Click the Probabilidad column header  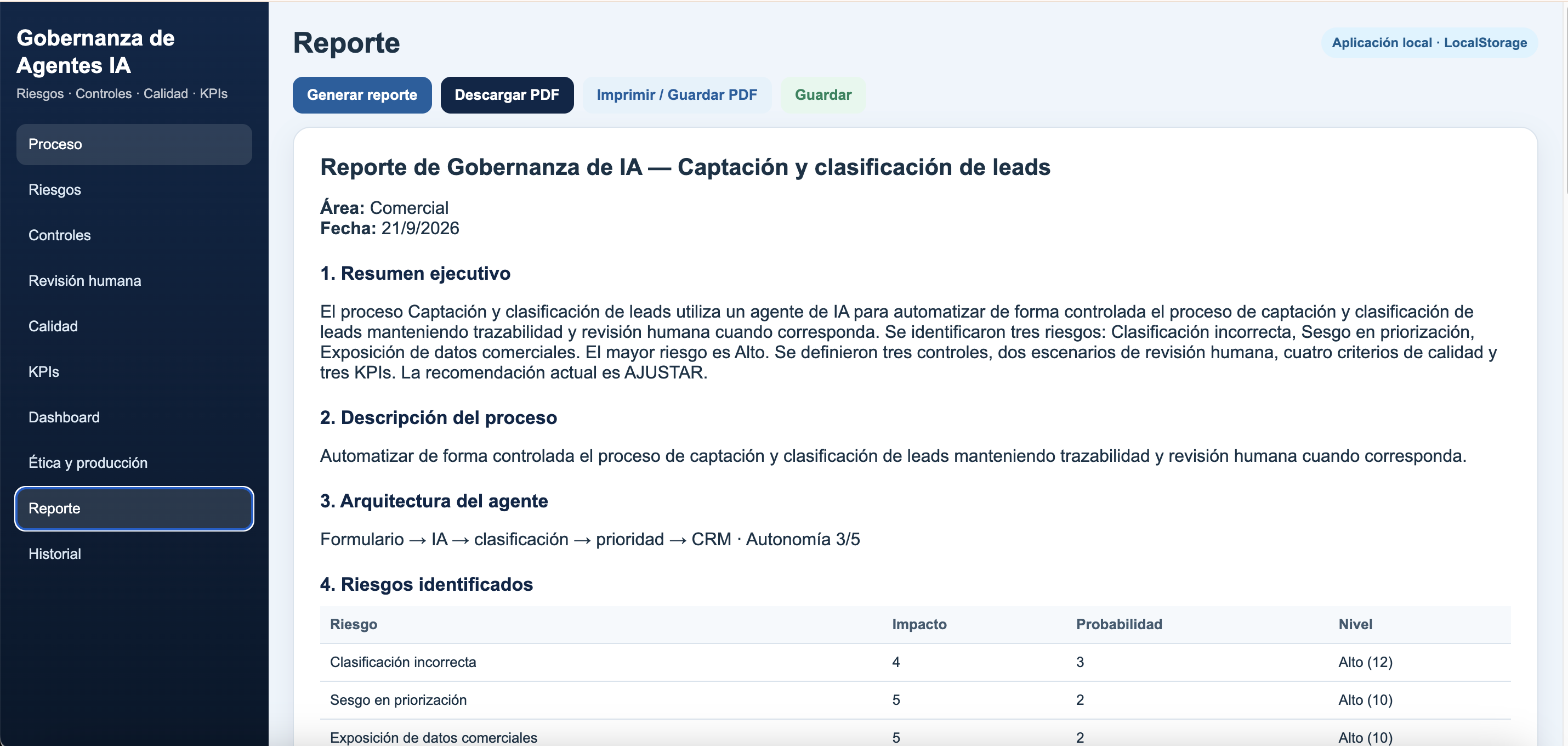1119,624
